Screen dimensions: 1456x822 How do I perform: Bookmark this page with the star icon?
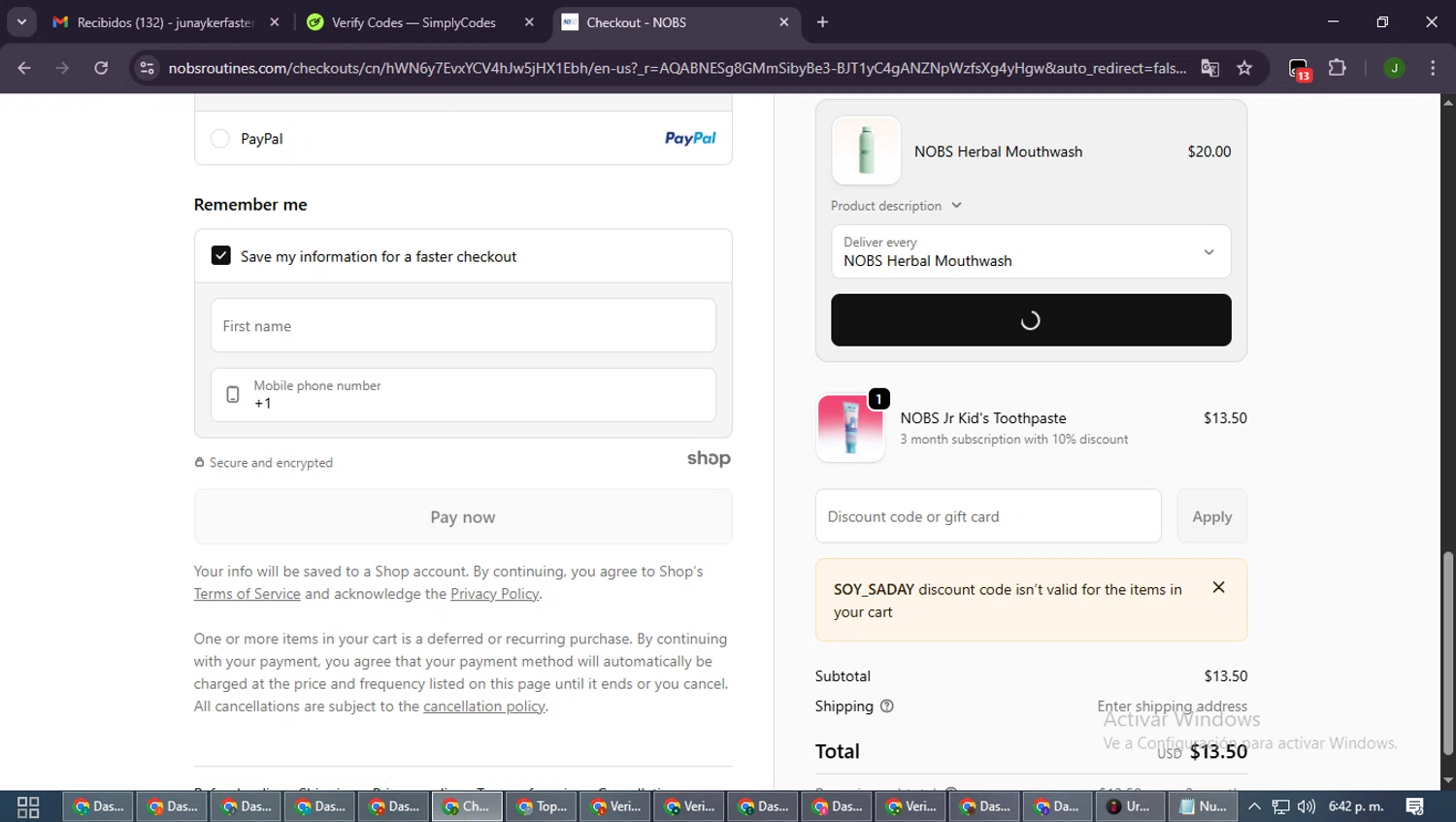pyautogui.click(x=1244, y=68)
